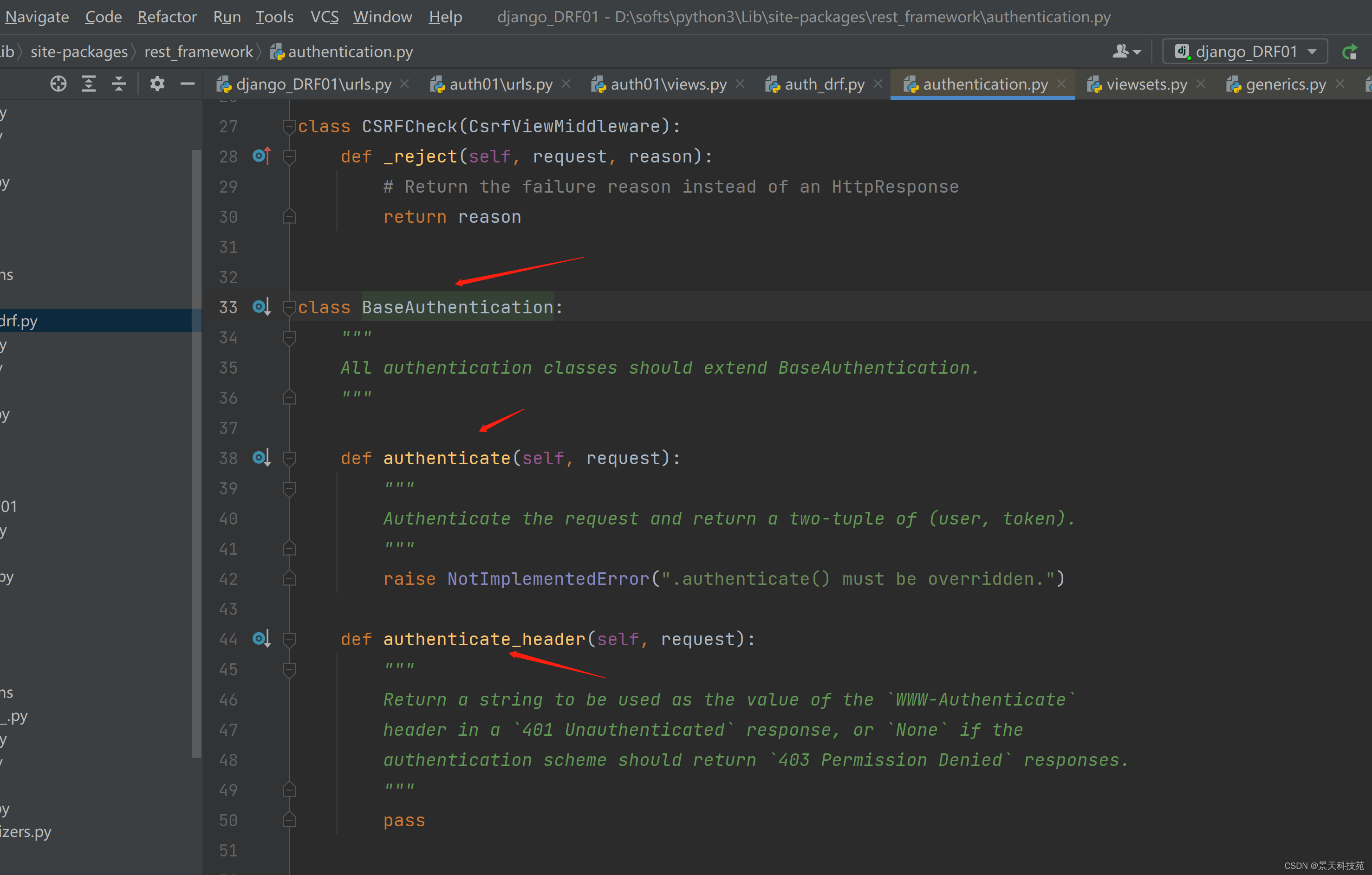Fold the docstring starting at line 34
Viewport: 1372px width, 875px height.
point(289,338)
